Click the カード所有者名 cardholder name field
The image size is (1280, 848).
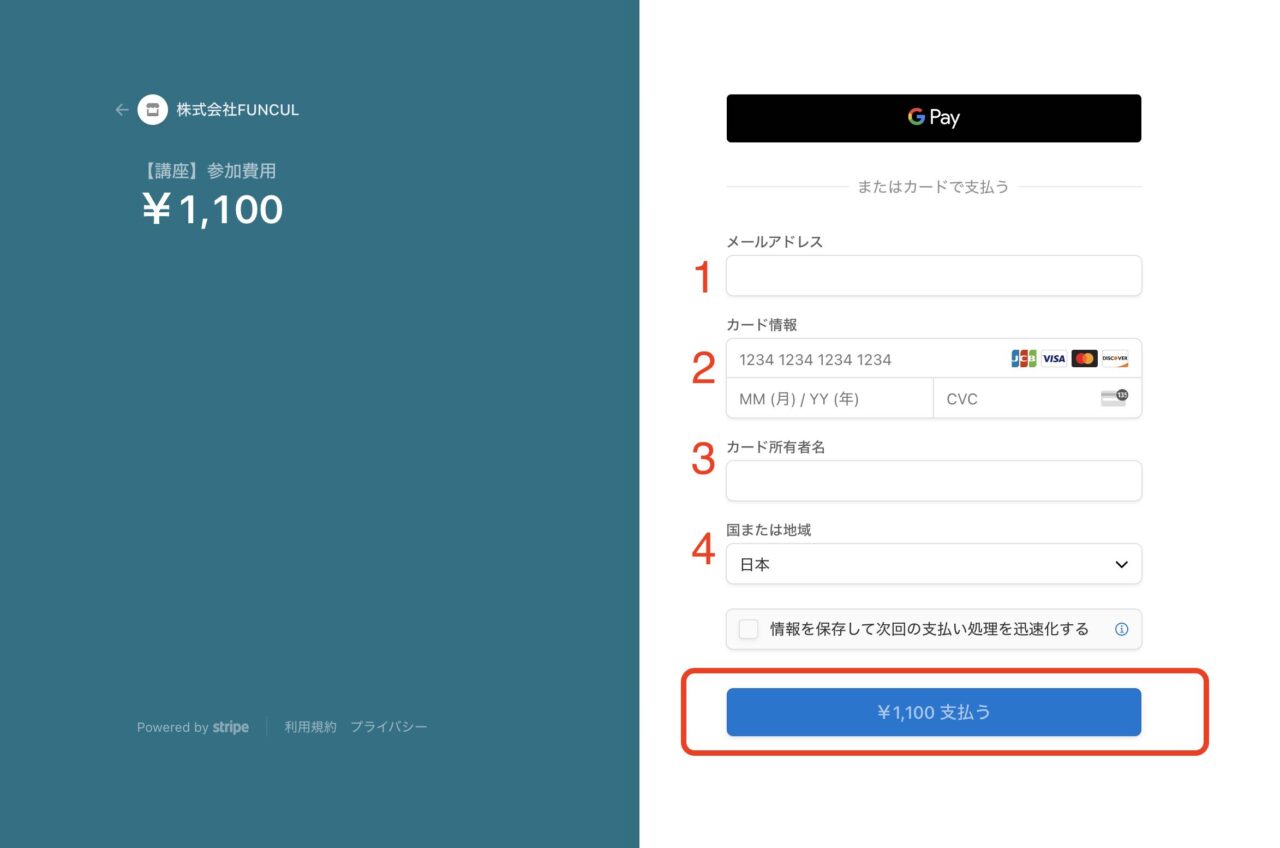click(x=933, y=481)
